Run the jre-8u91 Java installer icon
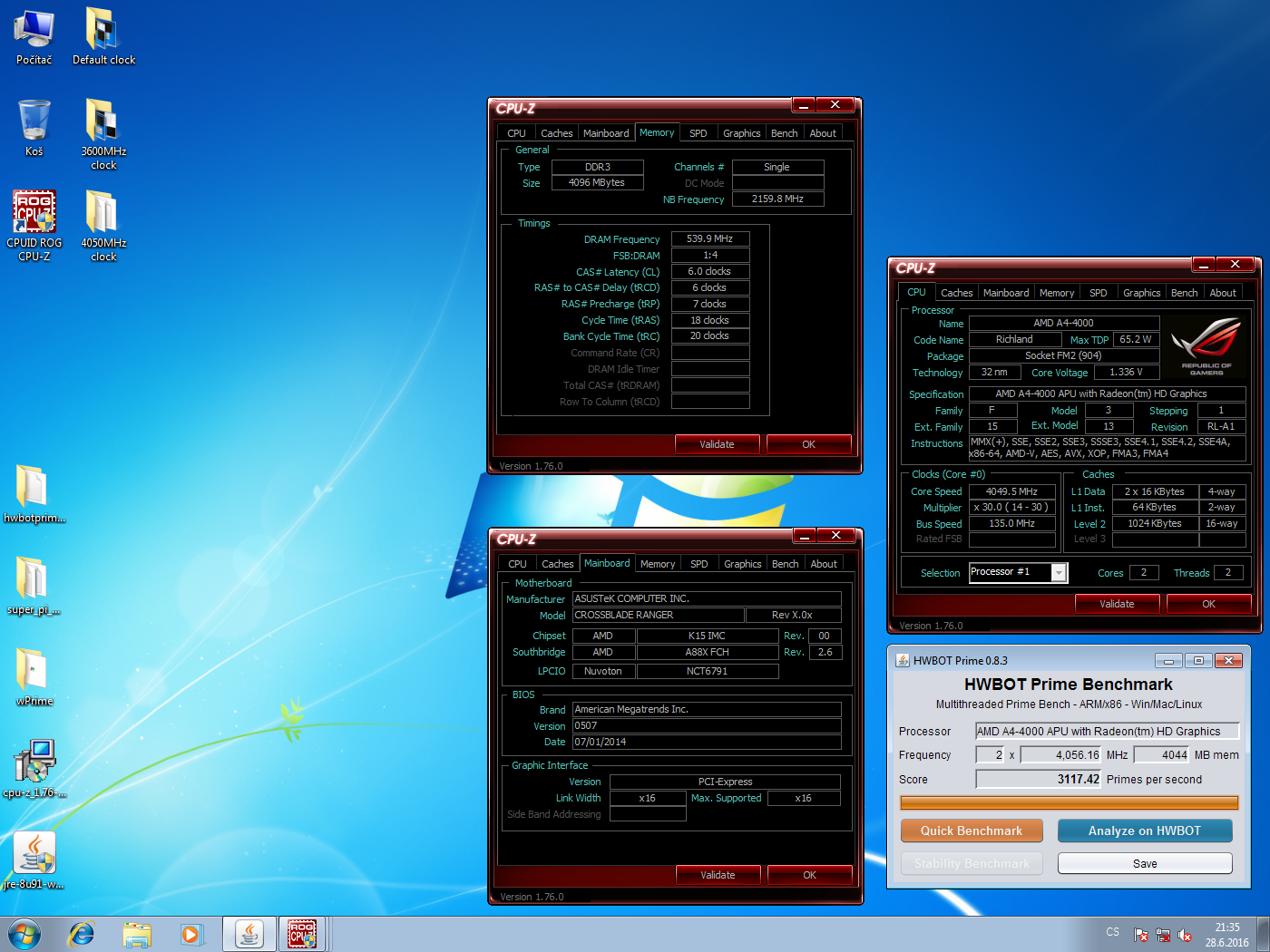The height and width of the screenshot is (952, 1270). point(34,860)
